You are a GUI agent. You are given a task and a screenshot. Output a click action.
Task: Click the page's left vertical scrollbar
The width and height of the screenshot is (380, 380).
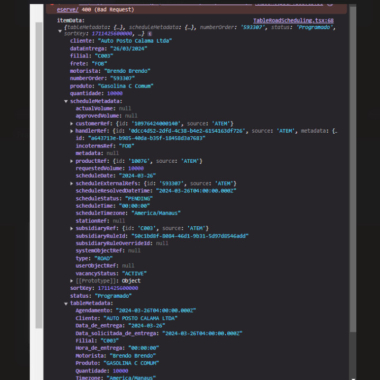pyautogui.click(x=39, y=175)
